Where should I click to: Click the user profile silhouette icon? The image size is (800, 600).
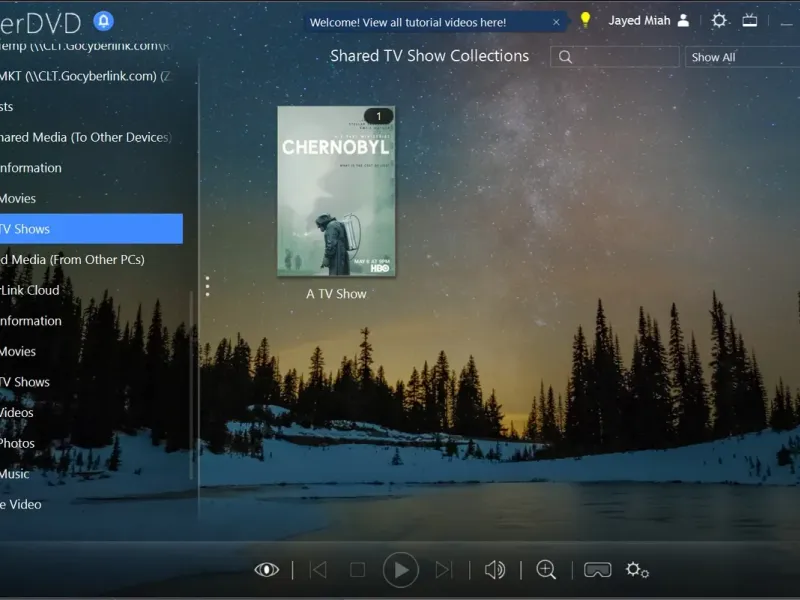683,20
